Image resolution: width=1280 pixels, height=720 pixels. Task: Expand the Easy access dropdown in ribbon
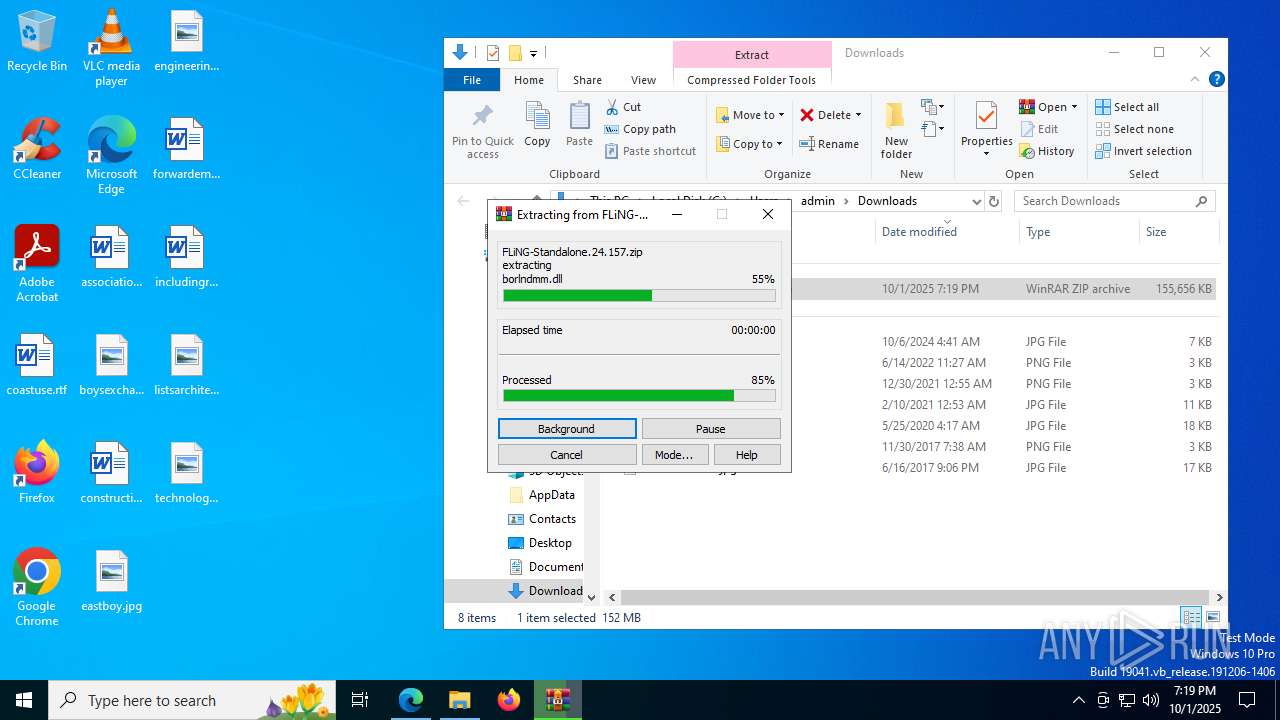pyautogui.click(x=933, y=129)
